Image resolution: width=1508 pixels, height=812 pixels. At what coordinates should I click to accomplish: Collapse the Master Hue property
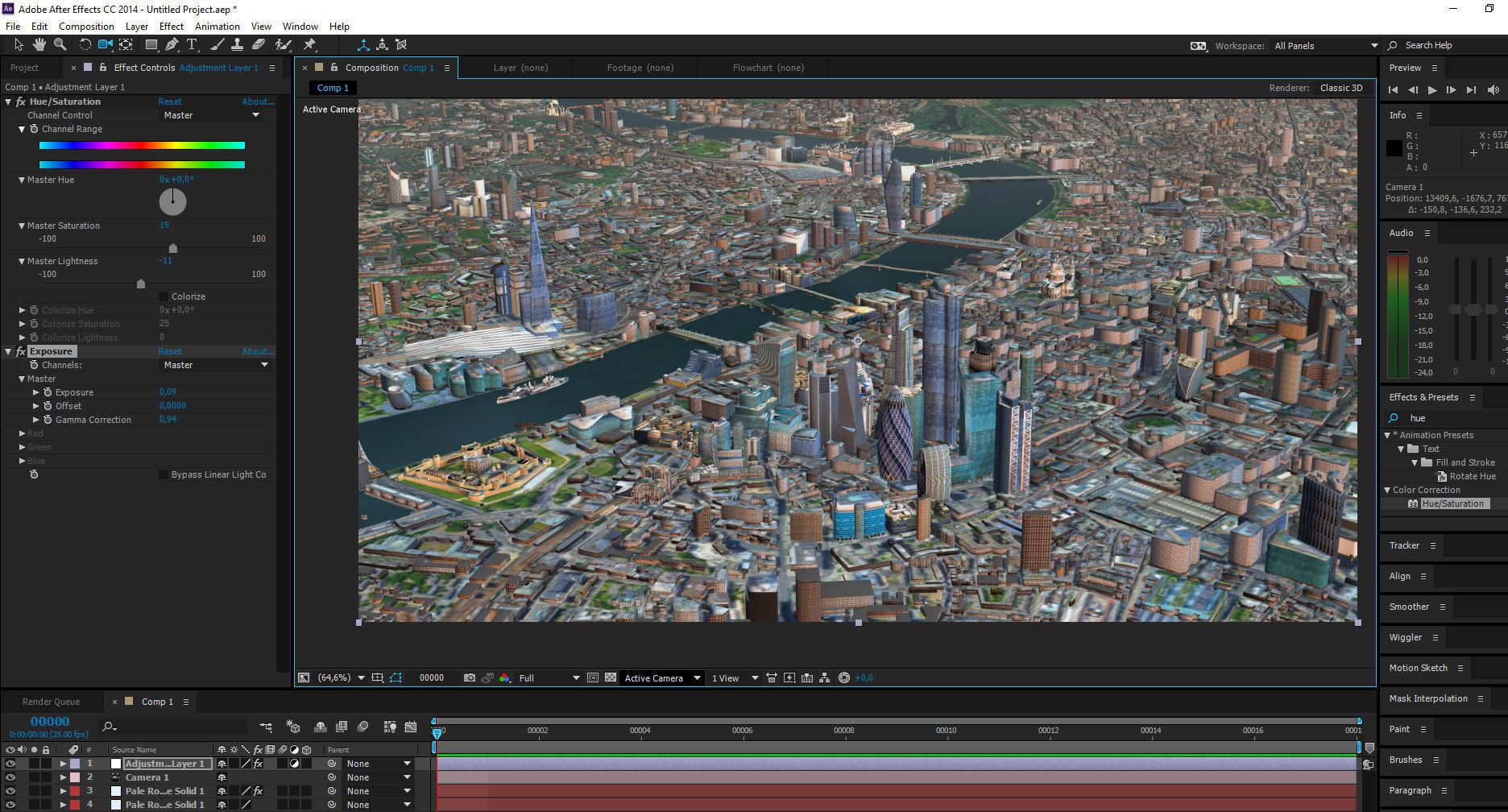(22, 180)
